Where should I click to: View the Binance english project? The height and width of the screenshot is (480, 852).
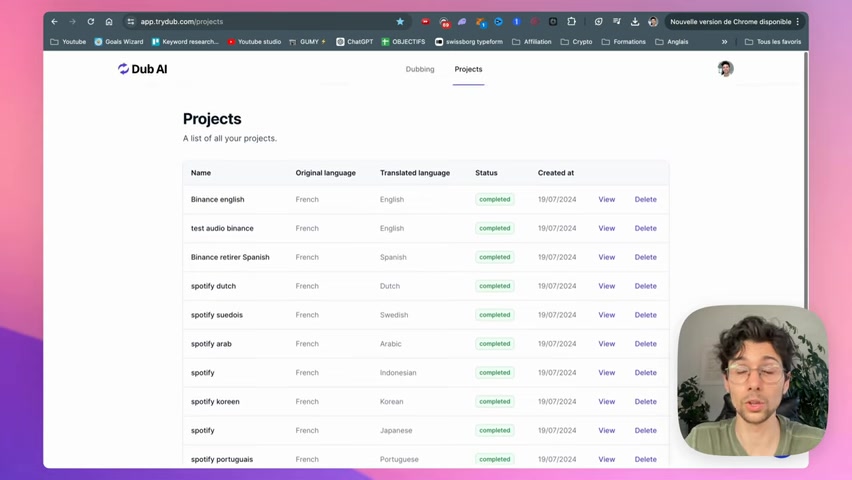pos(606,200)
